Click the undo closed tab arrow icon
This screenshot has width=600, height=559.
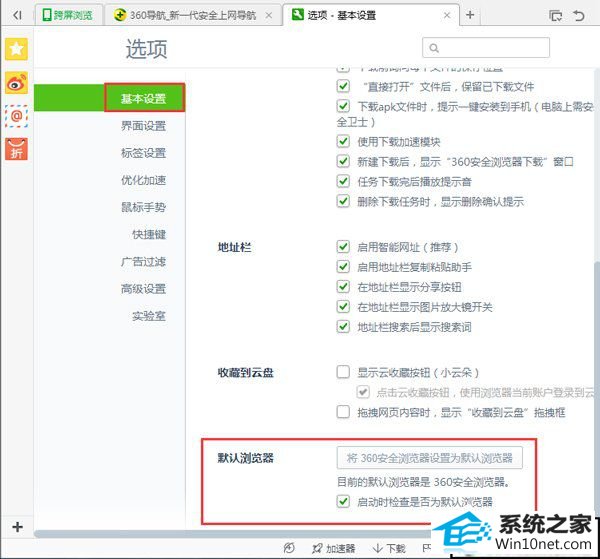(x=579, y=15)
